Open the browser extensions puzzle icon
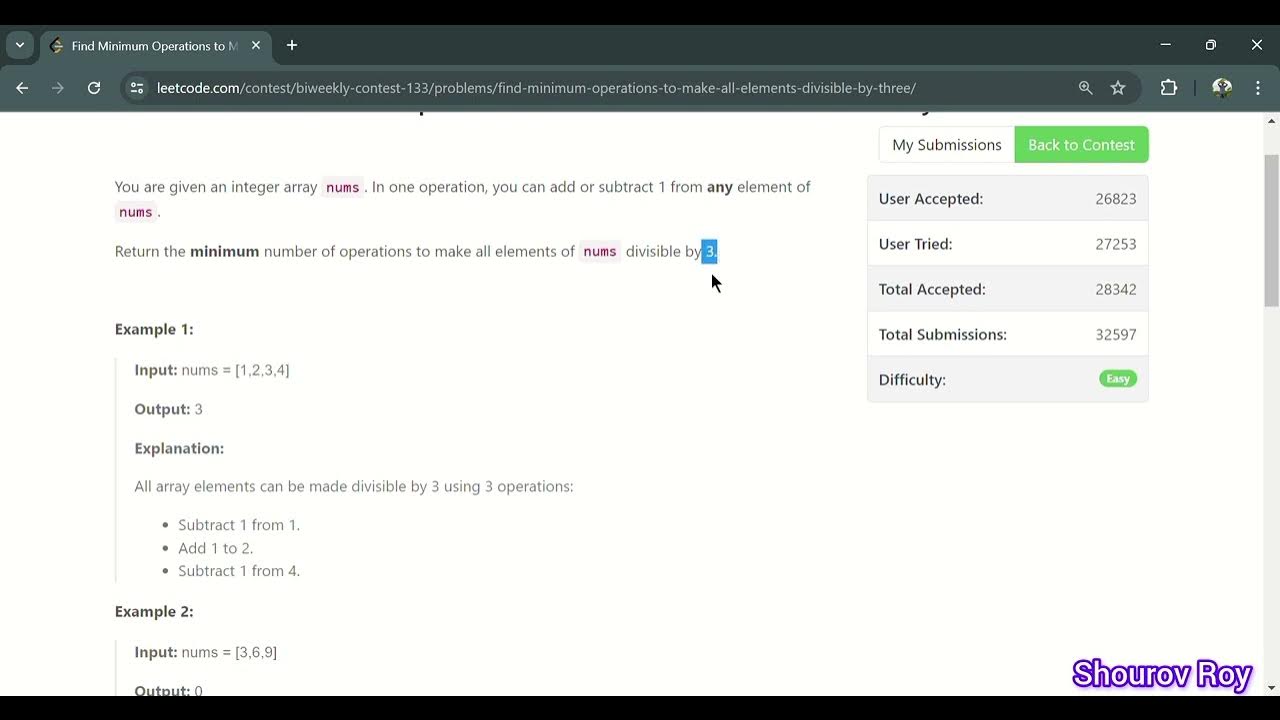 1169,88
